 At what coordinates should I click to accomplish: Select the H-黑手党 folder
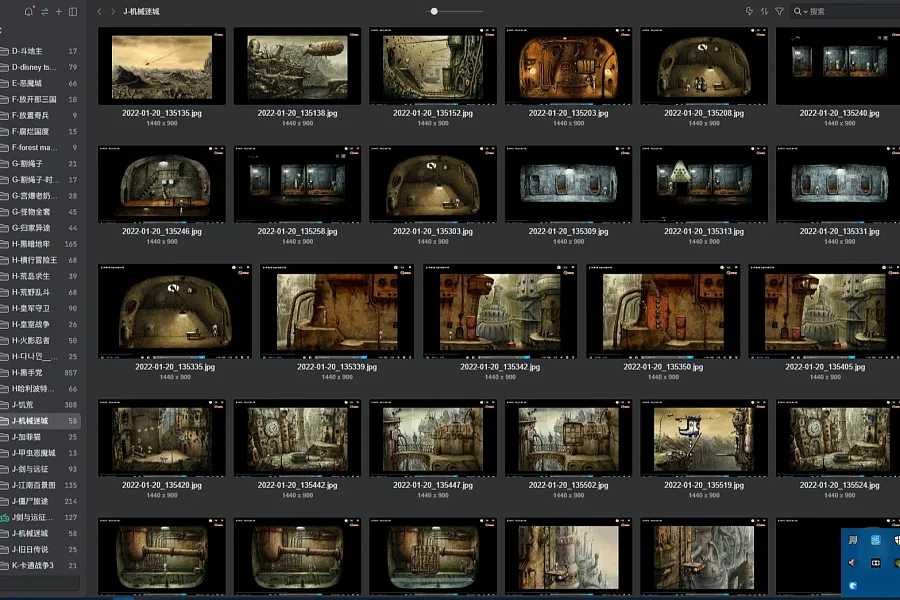point(40,373)
